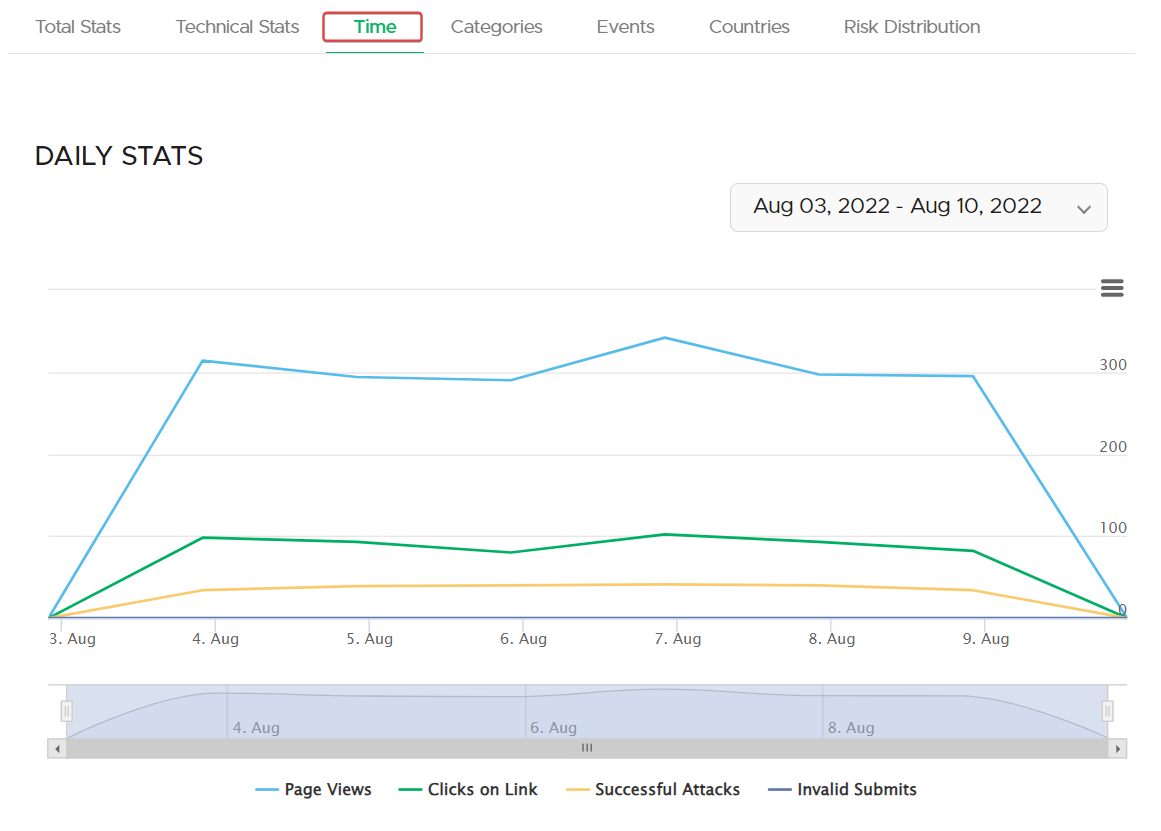
Task: Open the Technical Stats tab
Action: pyautogui.click(x=237, y=27)
